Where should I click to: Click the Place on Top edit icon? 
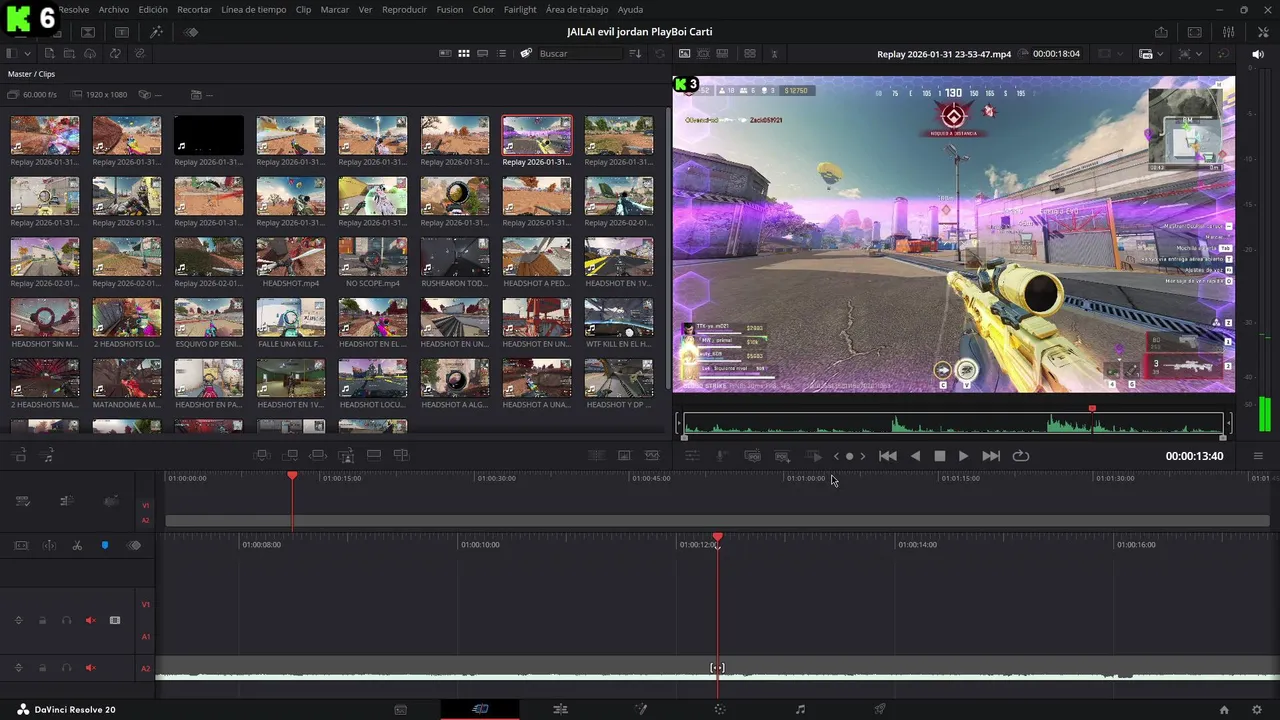(x=374, y=455)
